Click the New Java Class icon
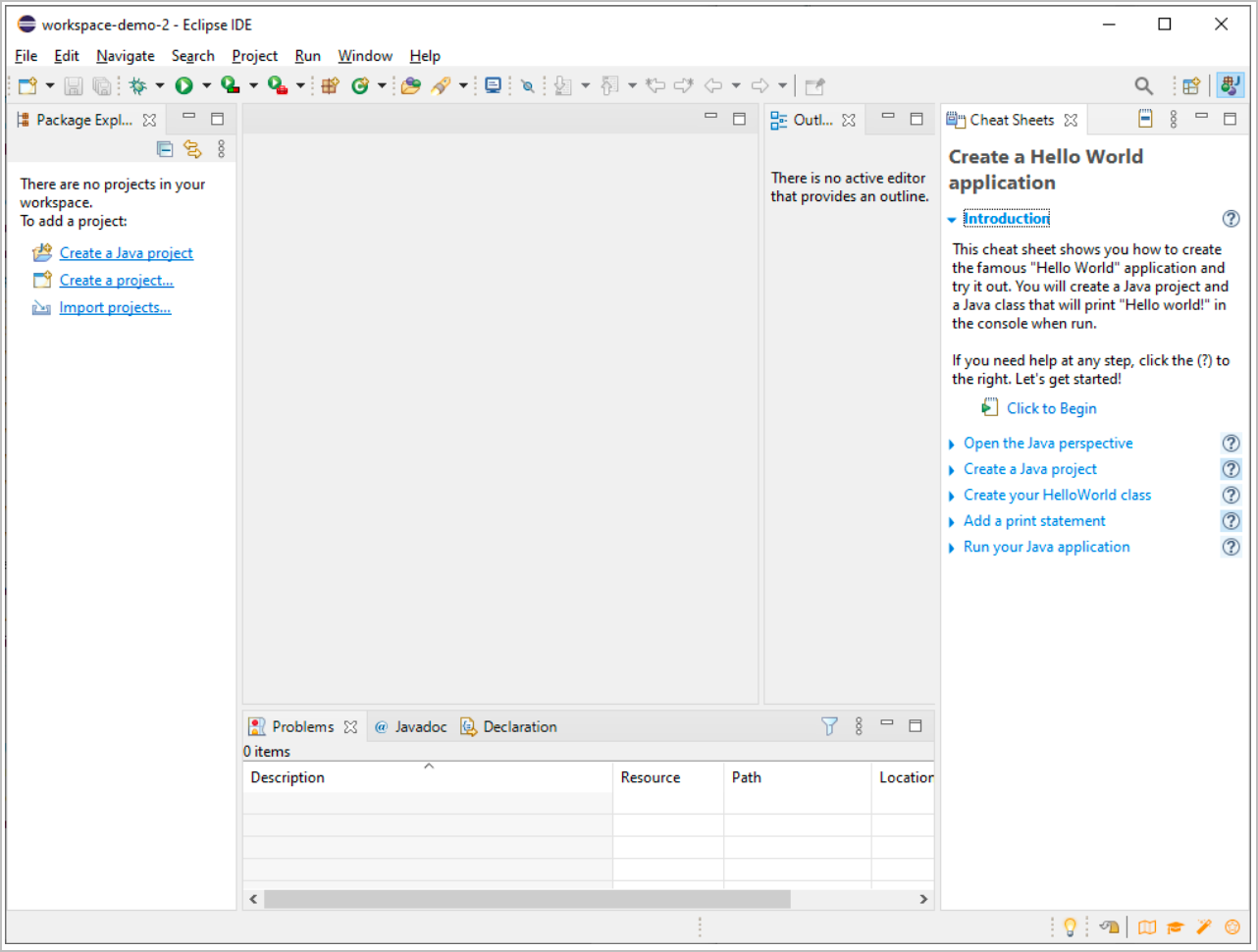This screenshot has width=1258, height=952. 360,86
